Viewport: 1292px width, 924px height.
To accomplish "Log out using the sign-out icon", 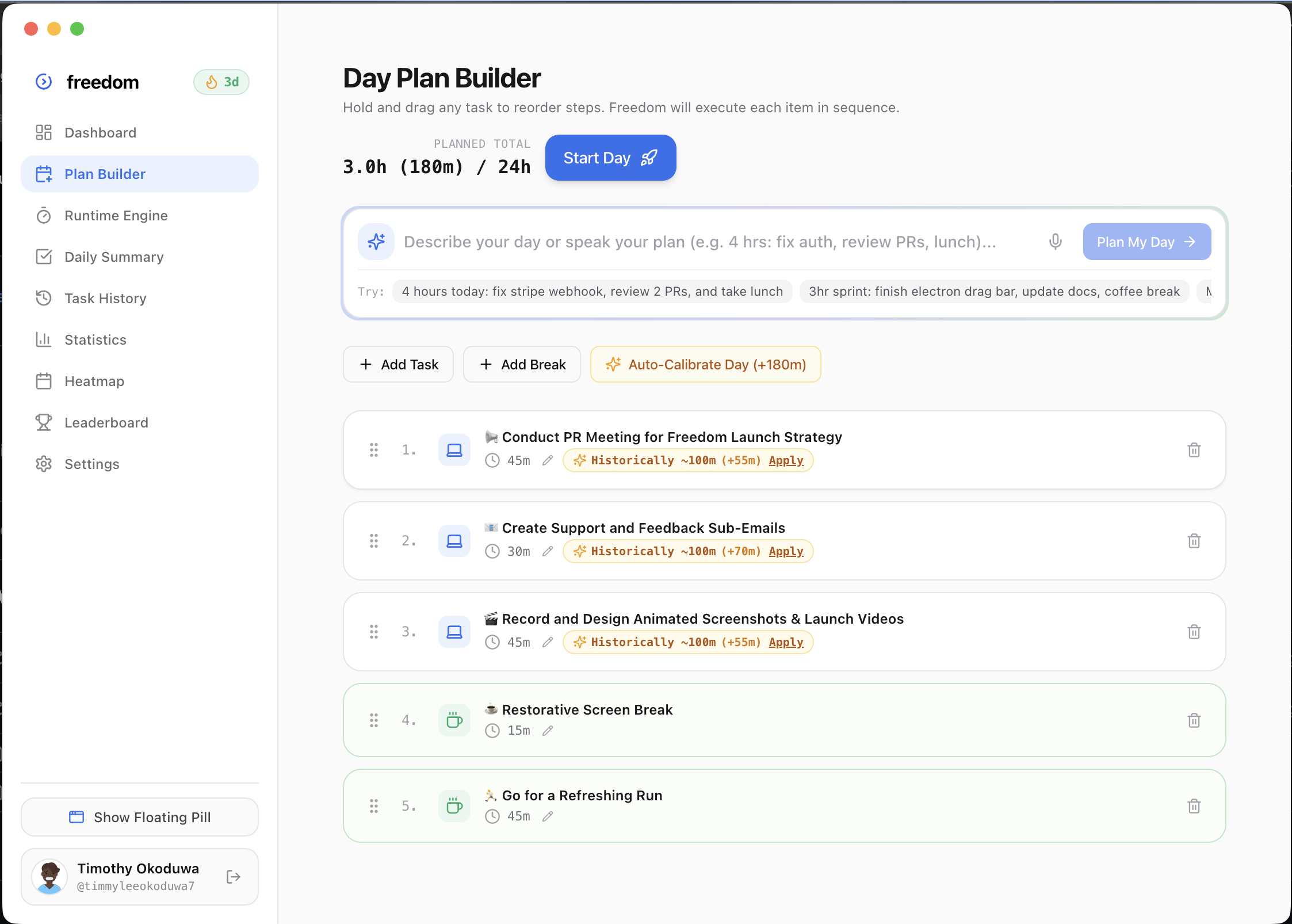I will [233, 877].
